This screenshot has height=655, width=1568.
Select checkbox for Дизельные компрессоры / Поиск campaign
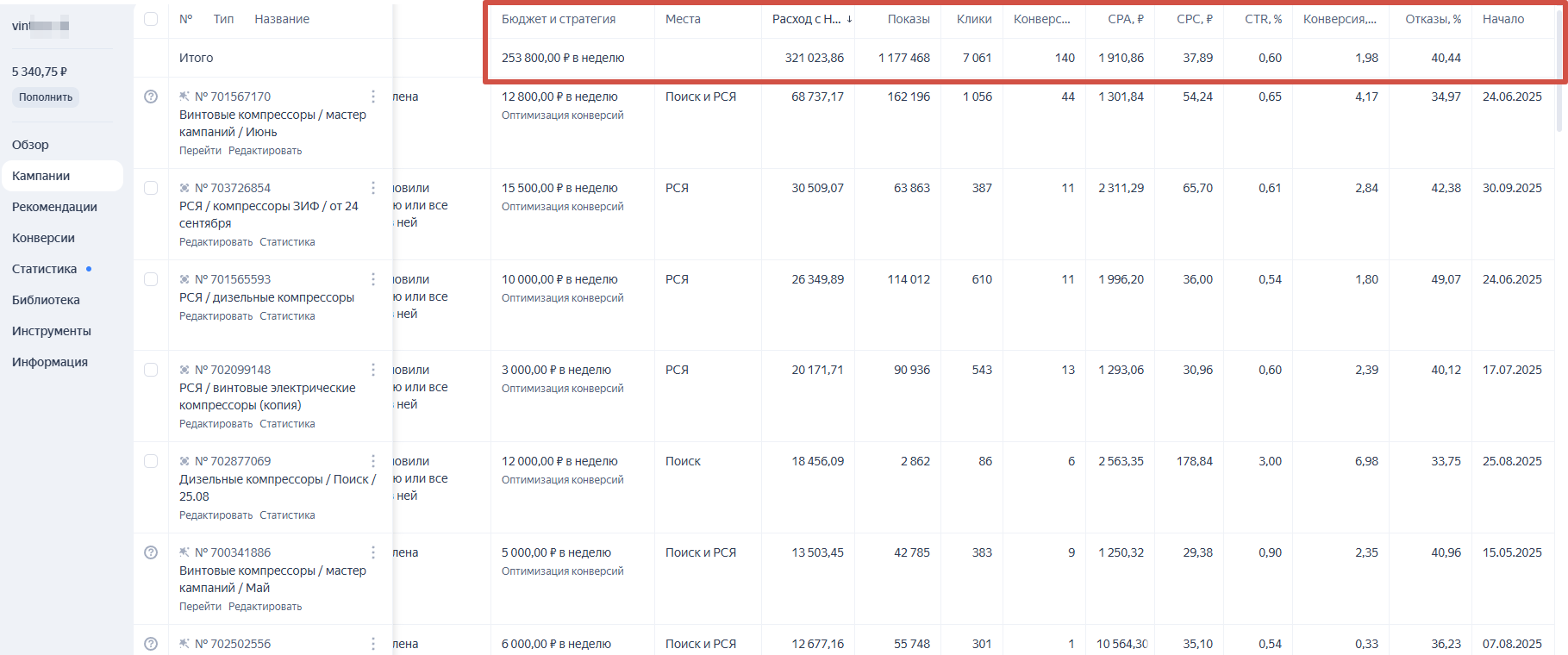pos(151,461)
